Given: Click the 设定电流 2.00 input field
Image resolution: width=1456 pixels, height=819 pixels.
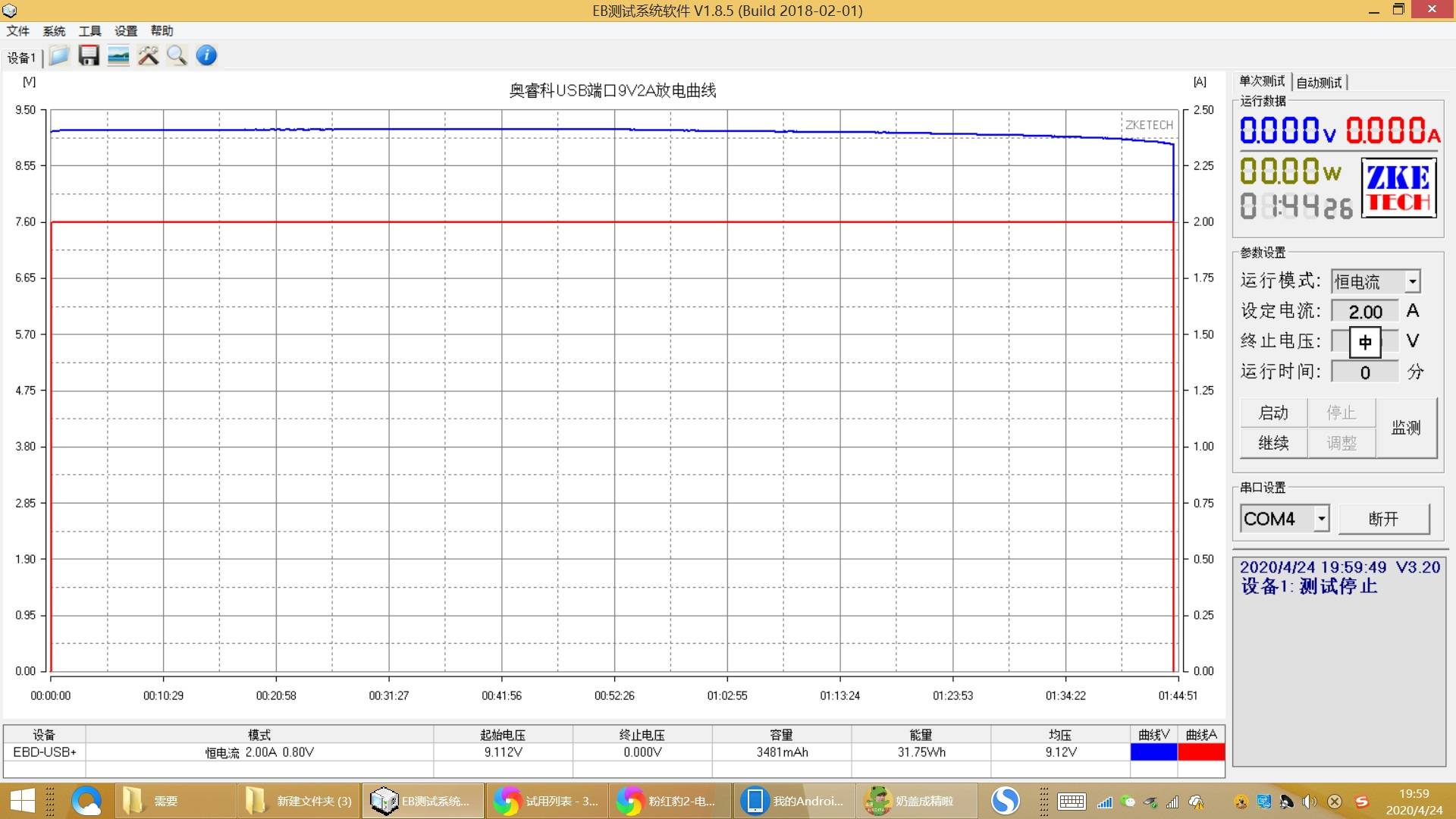Looking at the screenshot, I should [x=1364, y=312].
